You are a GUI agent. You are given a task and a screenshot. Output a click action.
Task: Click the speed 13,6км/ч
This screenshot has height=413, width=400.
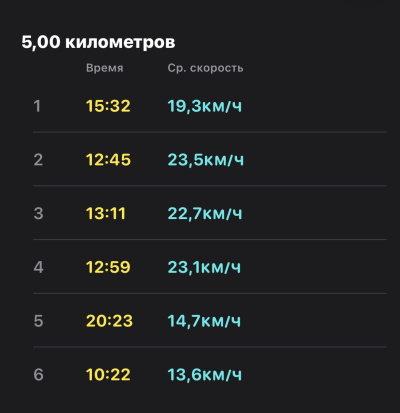[205, 375]
